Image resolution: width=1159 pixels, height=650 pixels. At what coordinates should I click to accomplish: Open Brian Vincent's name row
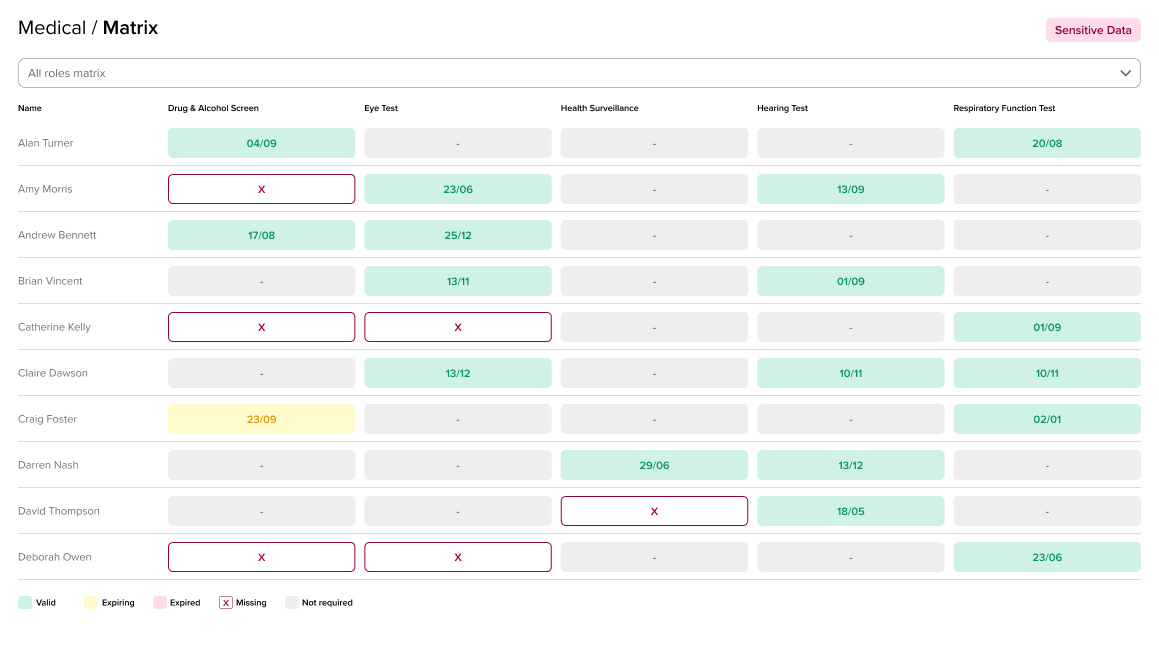pos(50,281)
